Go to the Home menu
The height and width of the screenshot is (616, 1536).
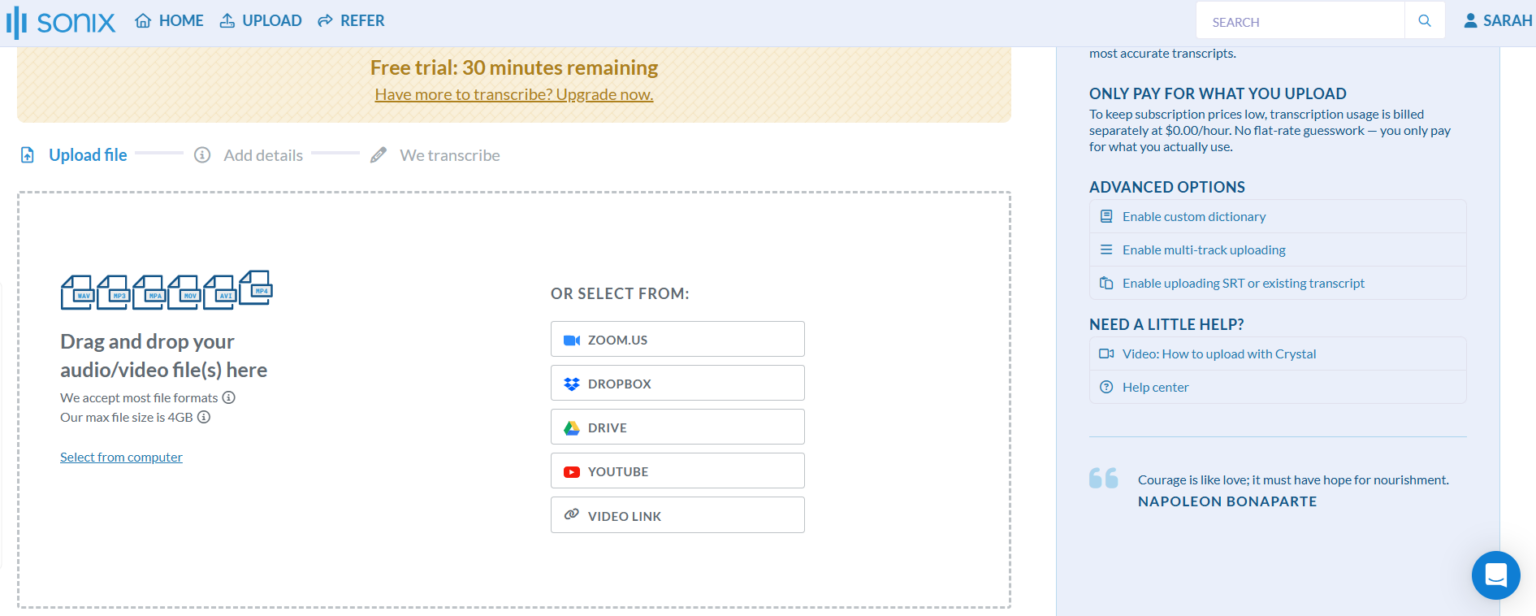[x=169, y=21]
